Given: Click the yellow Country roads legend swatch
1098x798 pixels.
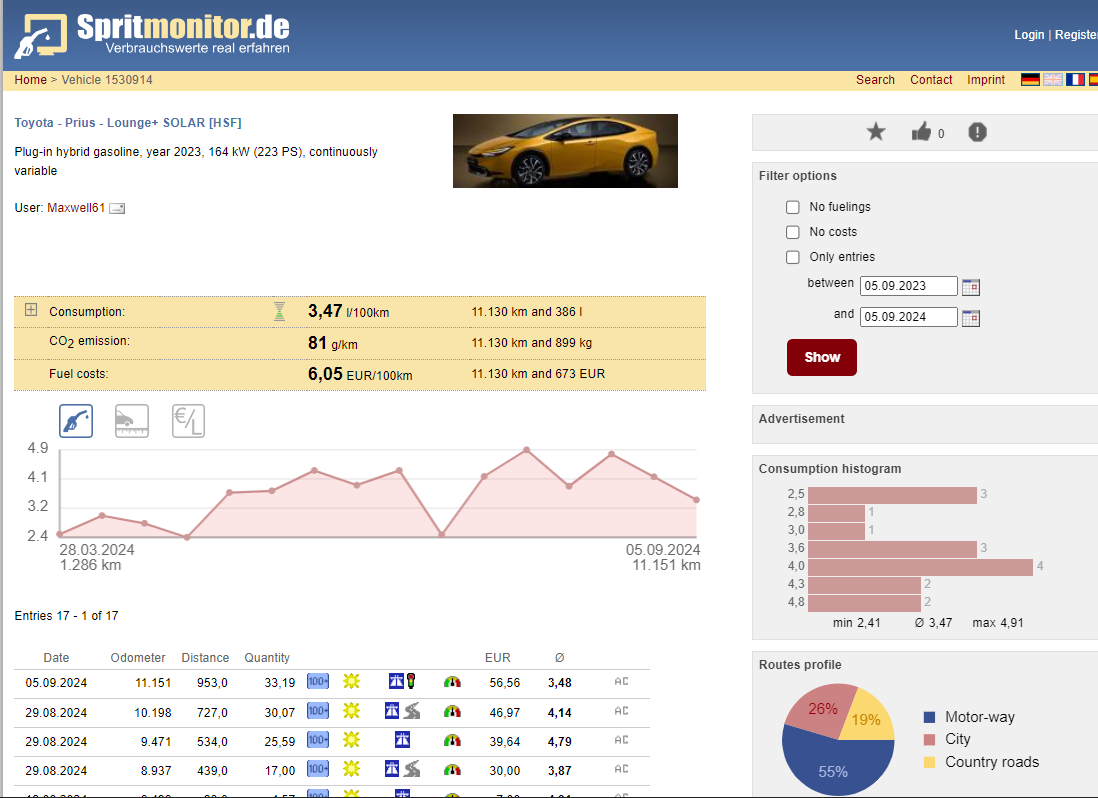Looking at the screenshot, I should pos(929,762).
